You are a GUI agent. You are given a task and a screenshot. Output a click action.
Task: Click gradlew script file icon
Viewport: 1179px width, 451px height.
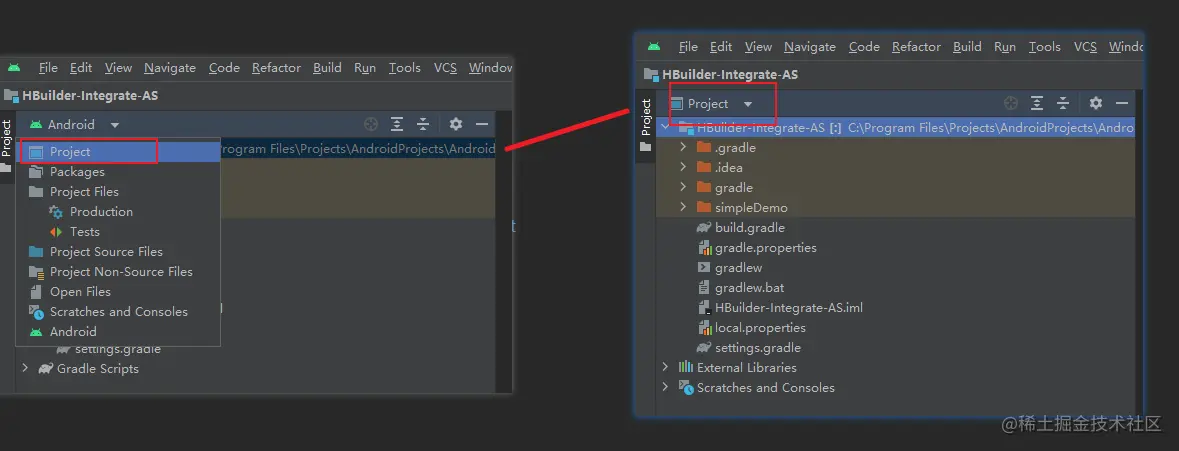704,268
